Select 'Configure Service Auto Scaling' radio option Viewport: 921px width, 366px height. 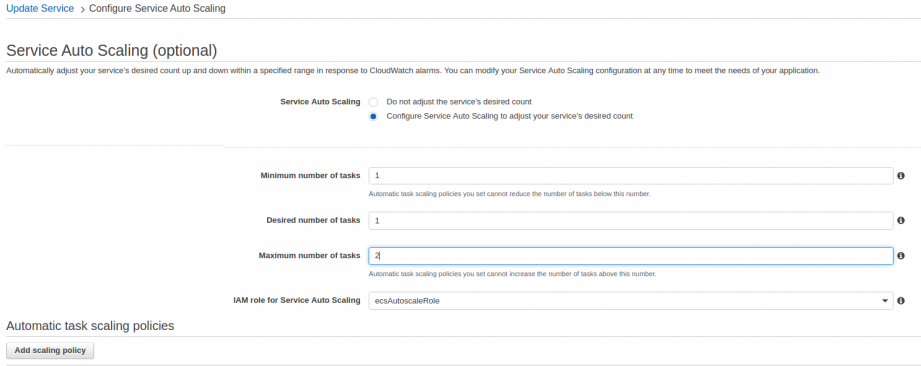click(373, 116)
